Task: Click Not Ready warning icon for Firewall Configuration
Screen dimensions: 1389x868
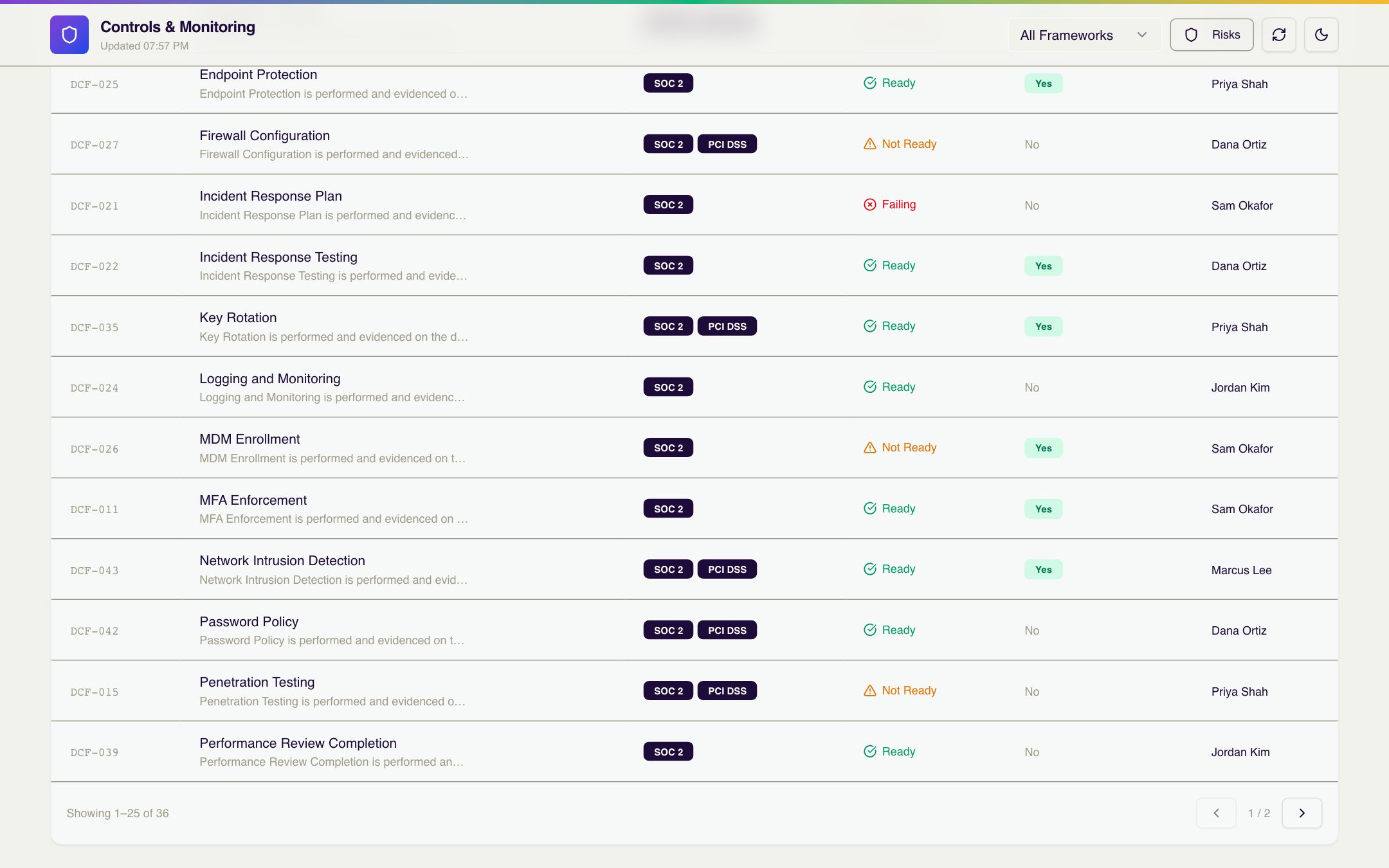Action: pos(870,144)
